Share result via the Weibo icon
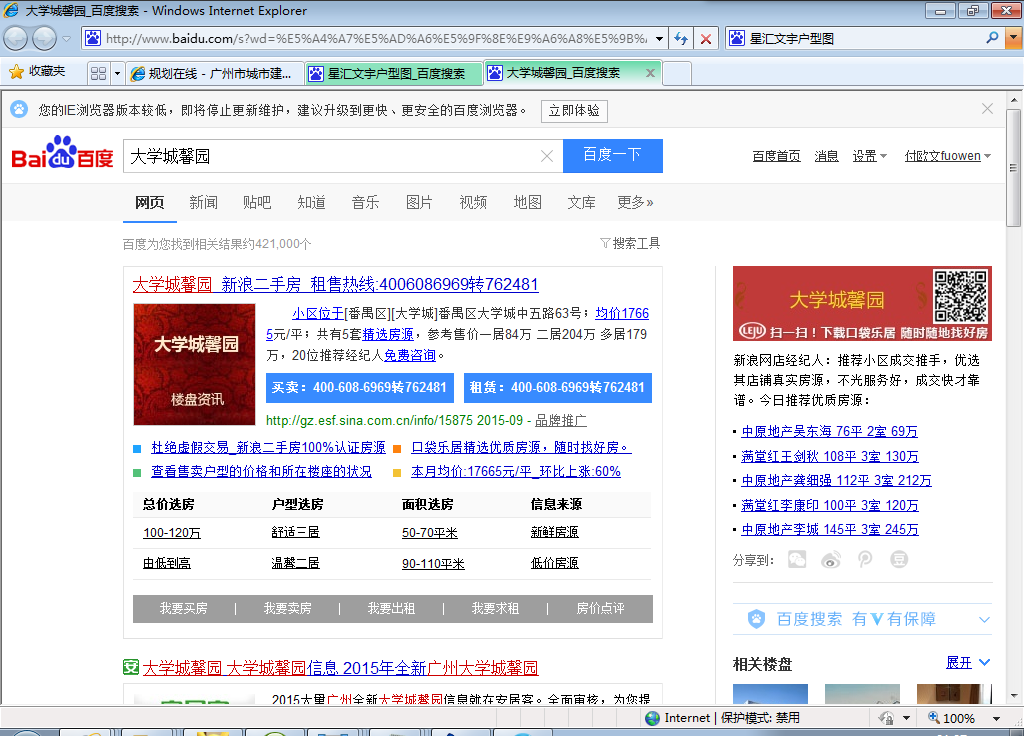Screen dimensions: 1024x736 831,560
